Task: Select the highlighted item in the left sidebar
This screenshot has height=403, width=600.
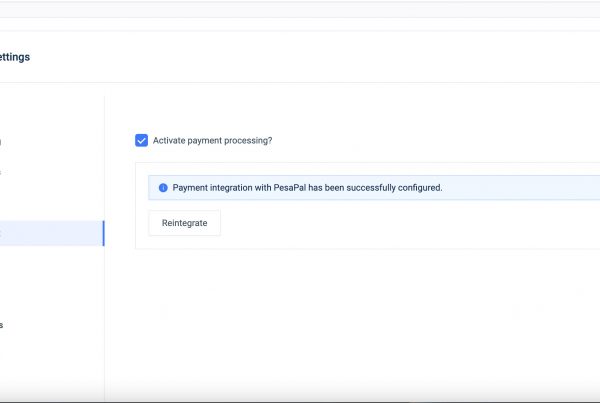Action: (50, 233)
